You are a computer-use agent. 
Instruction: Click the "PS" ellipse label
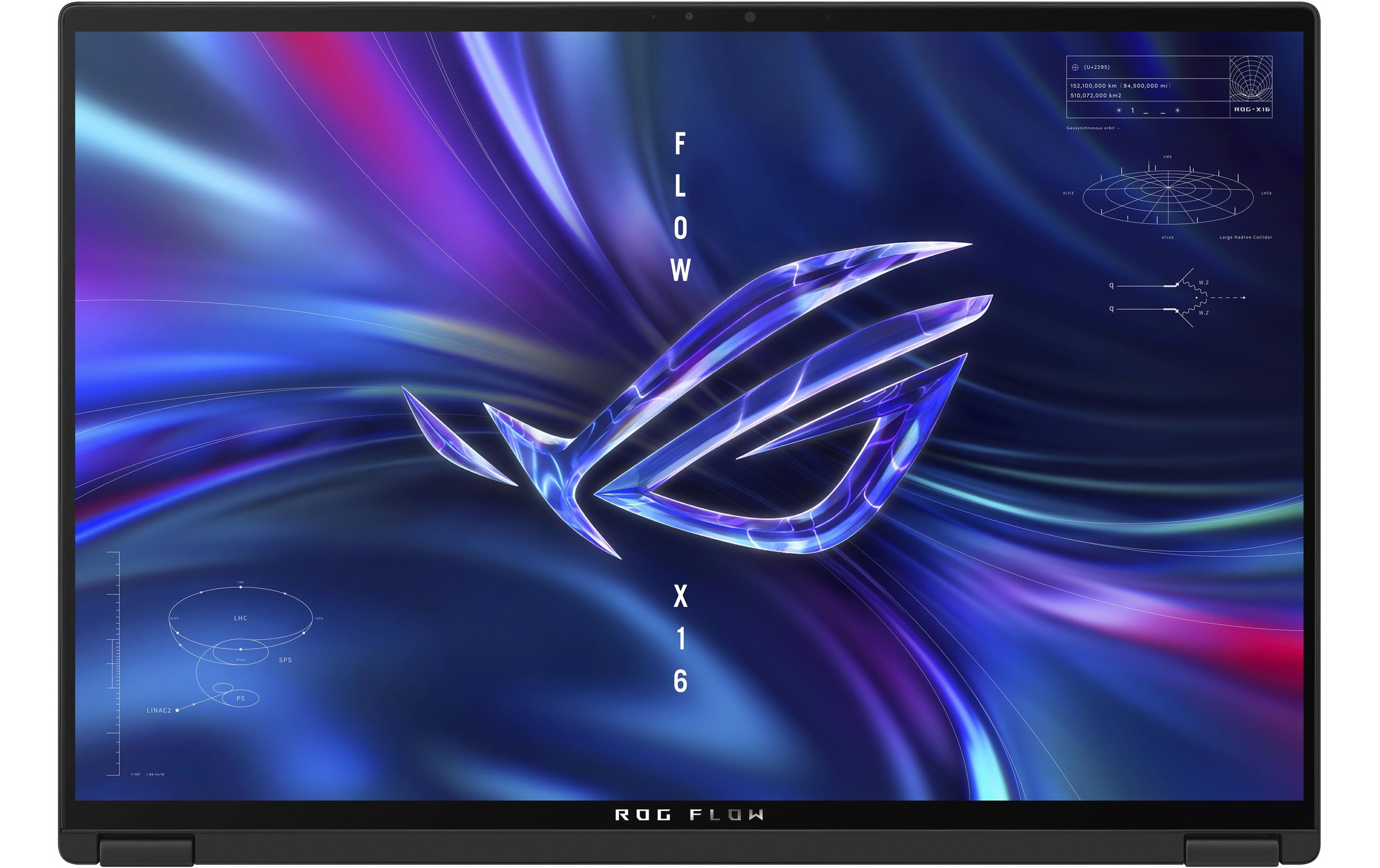(240, 698)
